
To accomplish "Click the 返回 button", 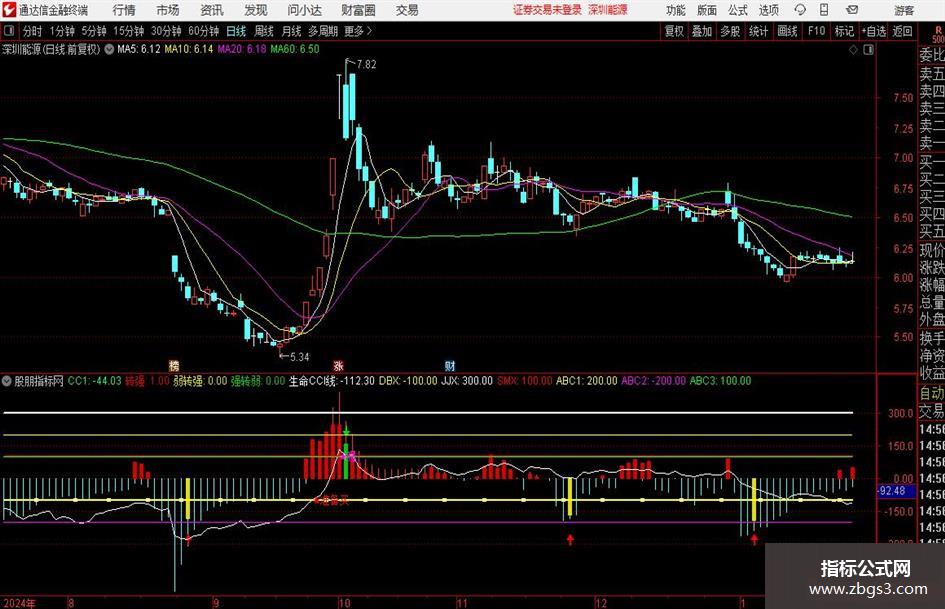I will 902,31.
